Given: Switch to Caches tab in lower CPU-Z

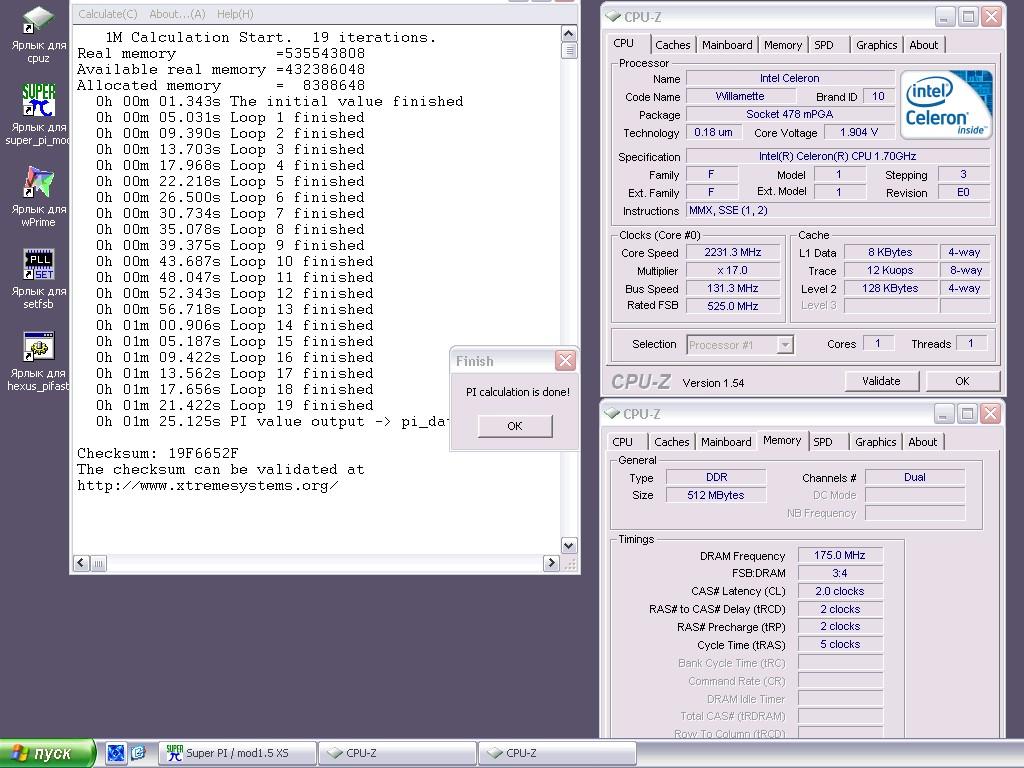Looking at the screenshot, I should pos(671,442).
